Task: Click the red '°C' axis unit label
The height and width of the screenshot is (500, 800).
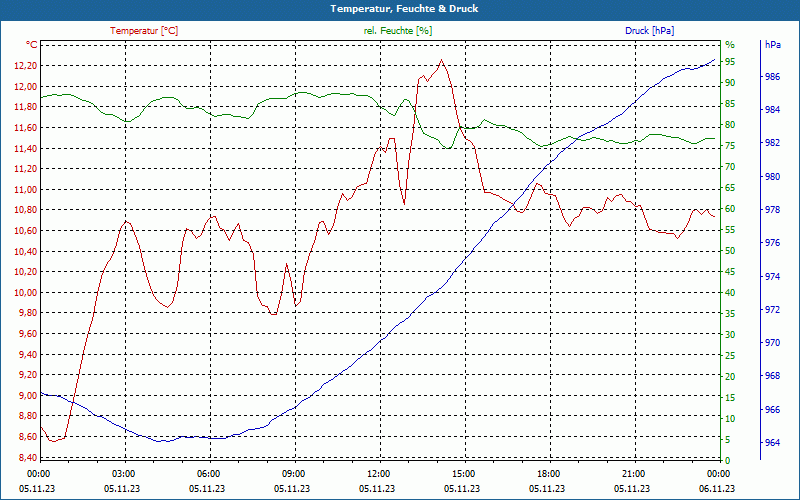Action: (32, 45)
